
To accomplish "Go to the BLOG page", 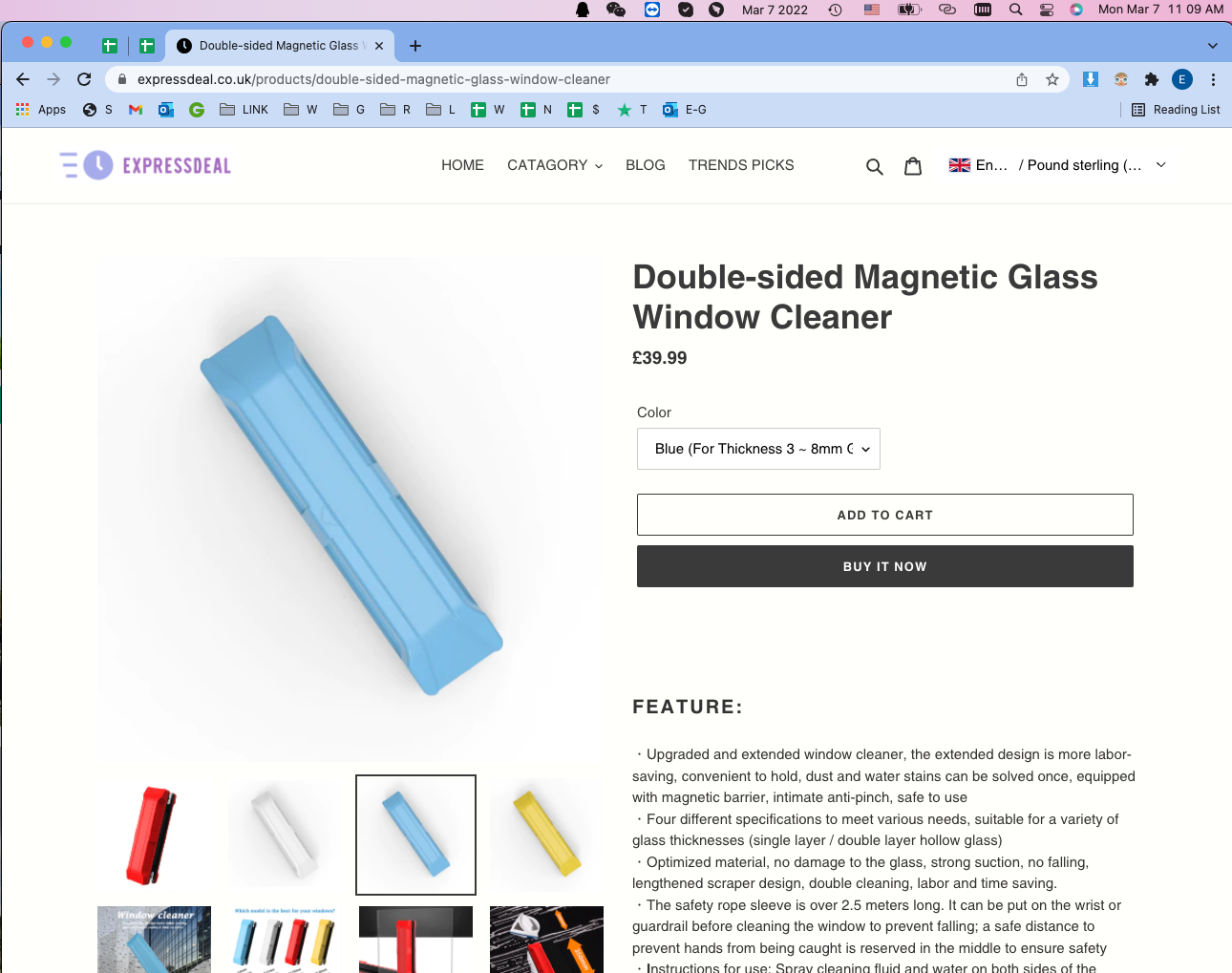I will point(646,165).
